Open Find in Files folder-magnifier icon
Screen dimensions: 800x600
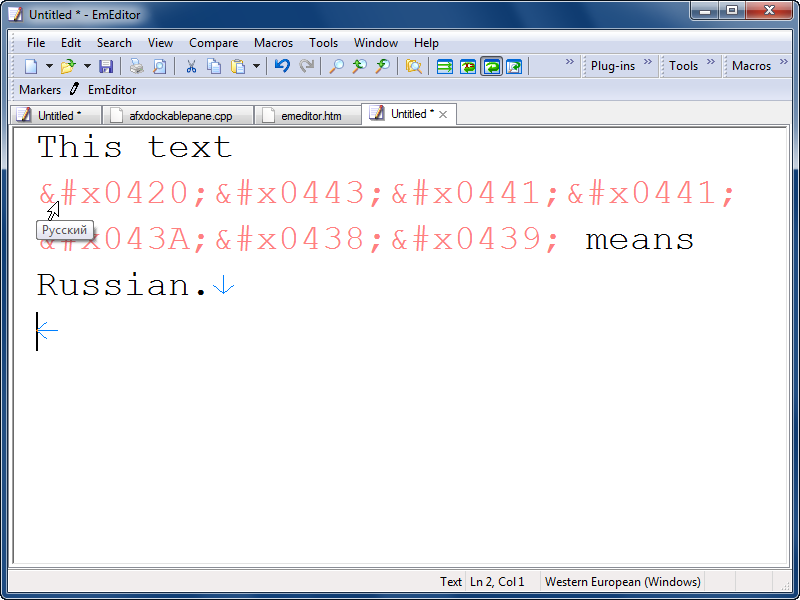coord(413,66)
